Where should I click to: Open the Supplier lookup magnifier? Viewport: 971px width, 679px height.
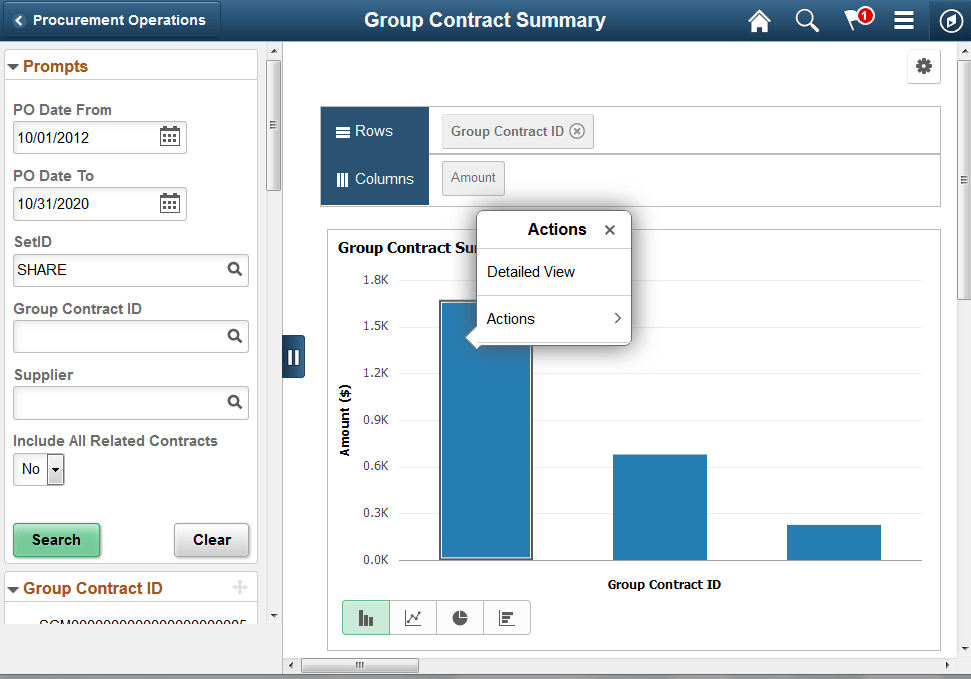coord(234,403)
